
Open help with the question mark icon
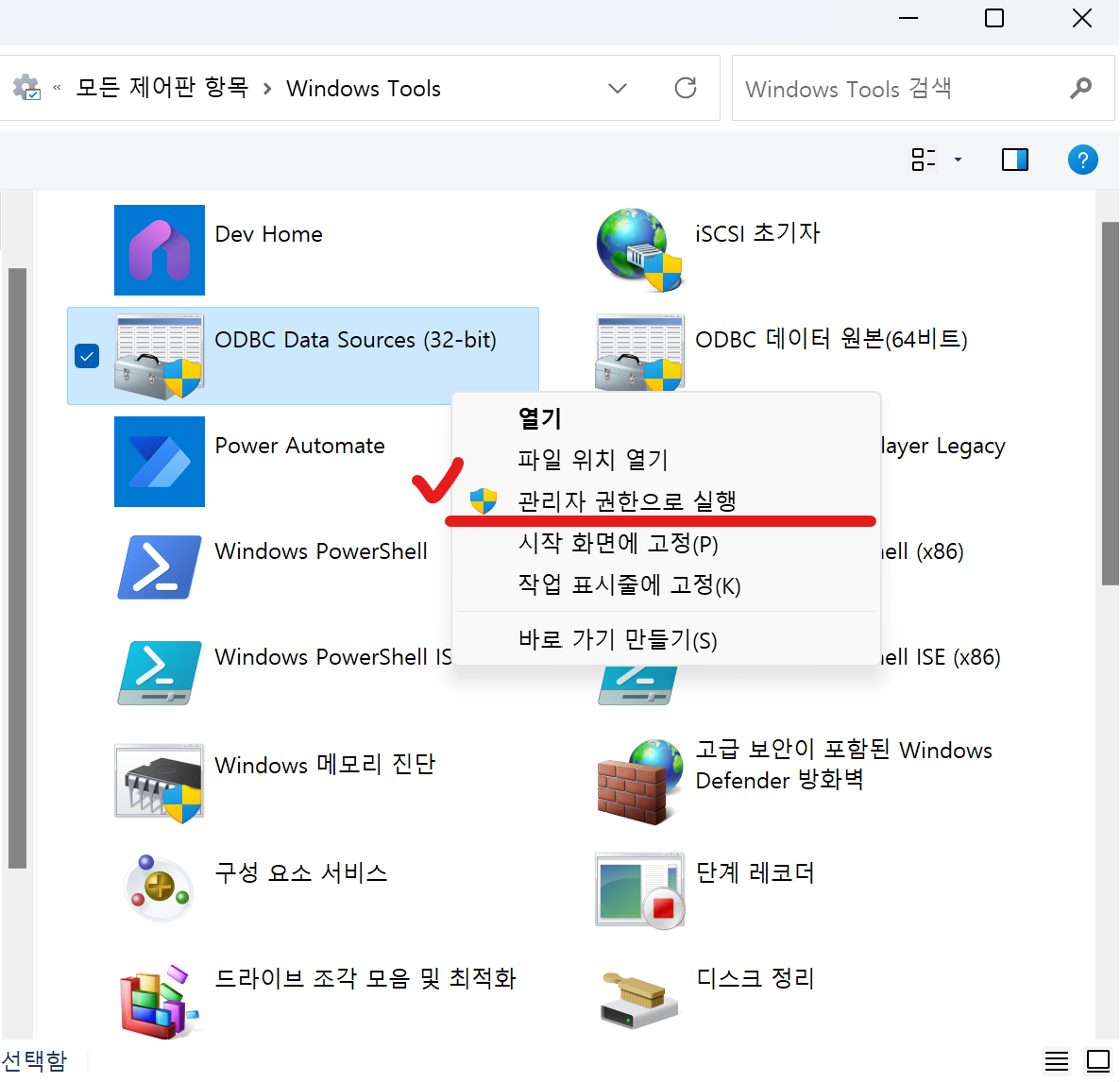(x=1083, y=160)
